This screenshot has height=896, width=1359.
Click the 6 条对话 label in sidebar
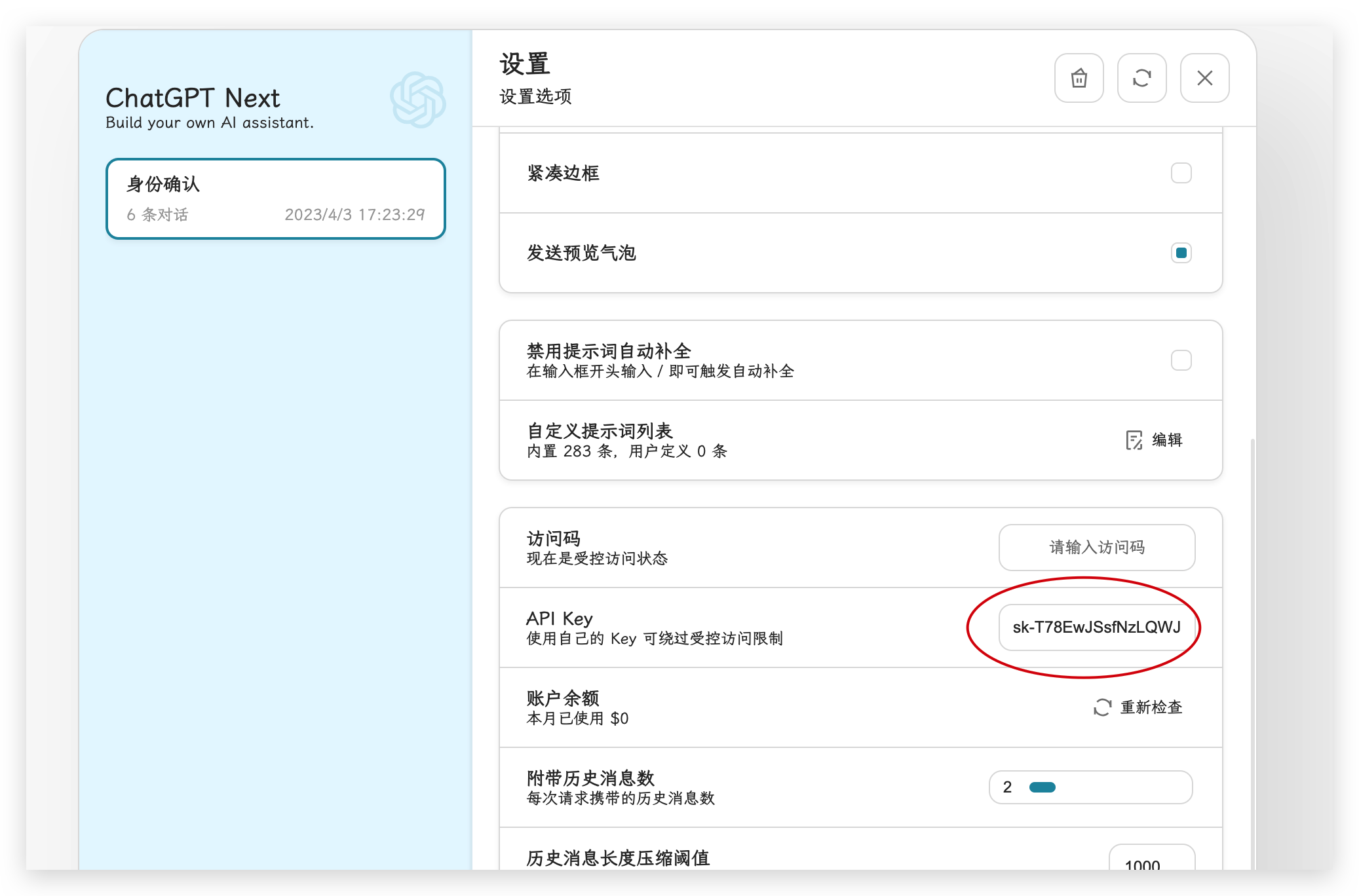click(x=157, y=215)
